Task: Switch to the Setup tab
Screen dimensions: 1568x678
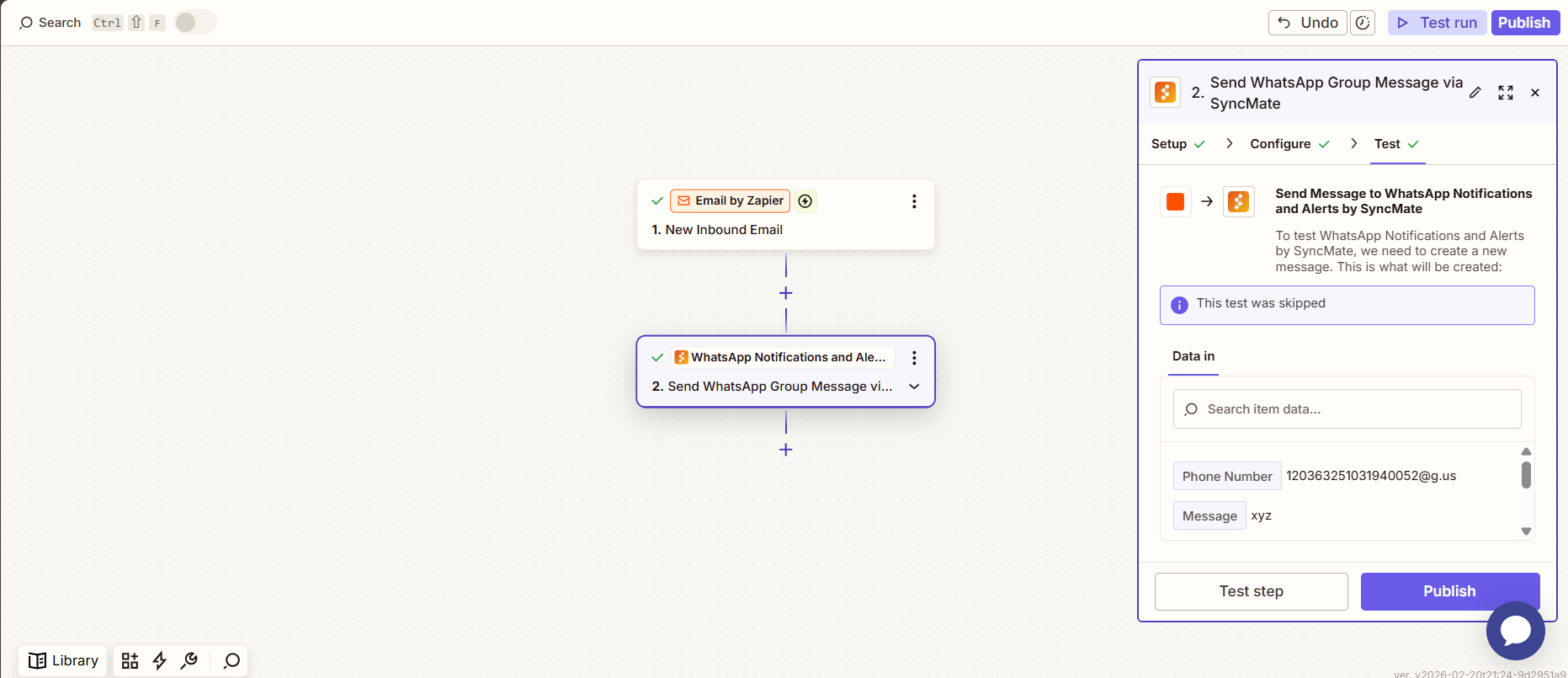Action: point(1169,144)
